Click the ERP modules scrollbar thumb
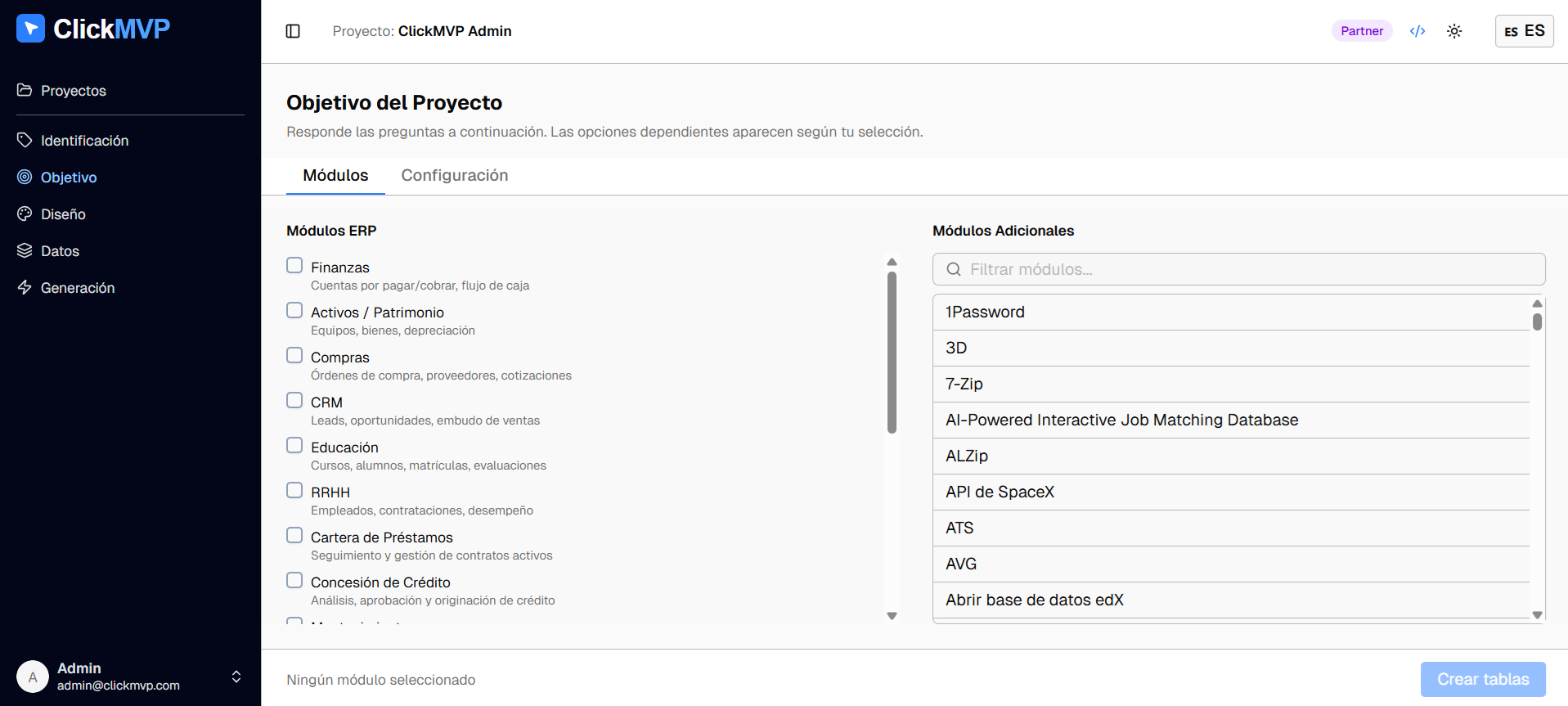The image size is (1568, 706). (892, 353)
